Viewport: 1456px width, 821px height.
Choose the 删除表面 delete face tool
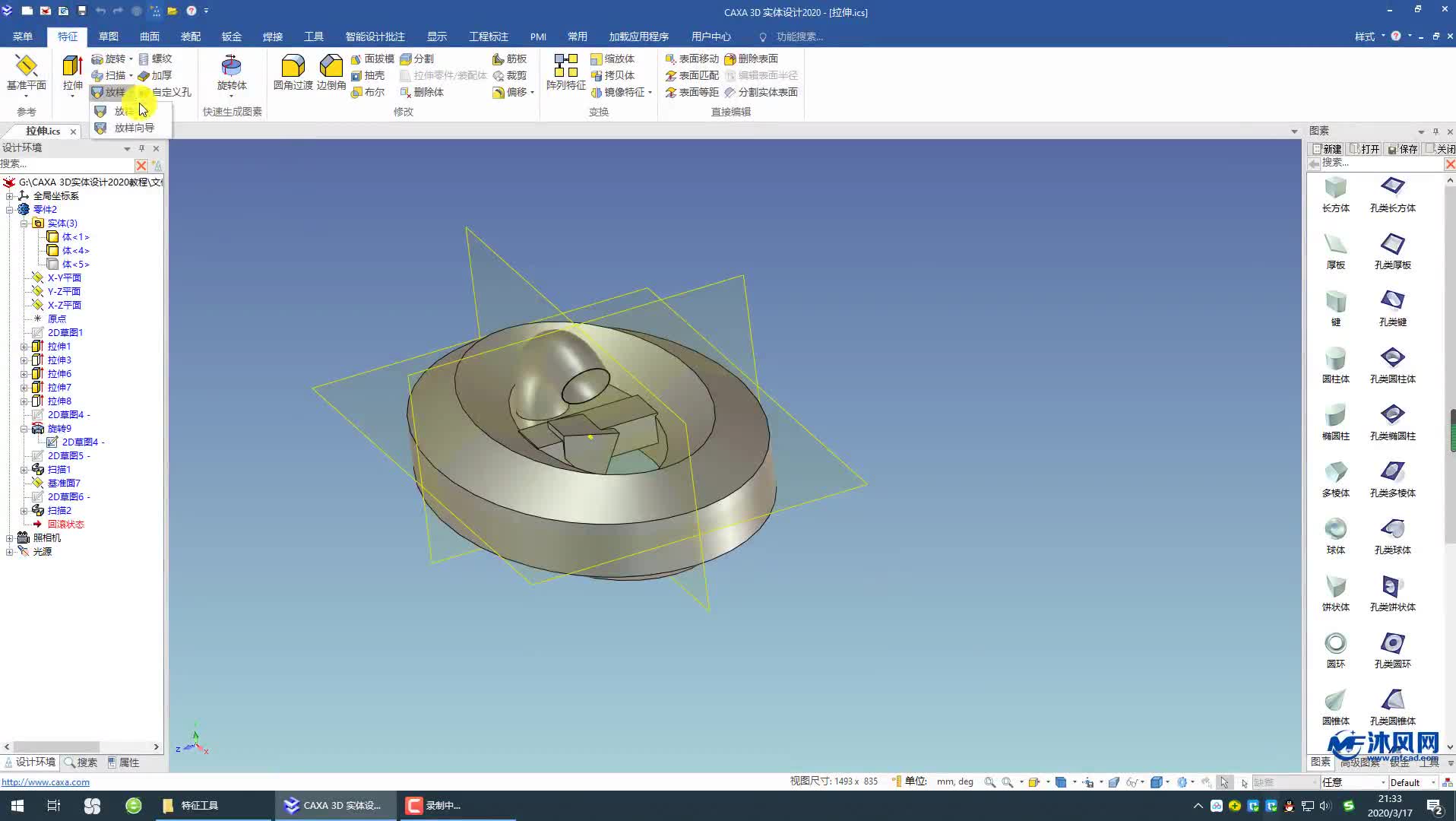(751, 59)
